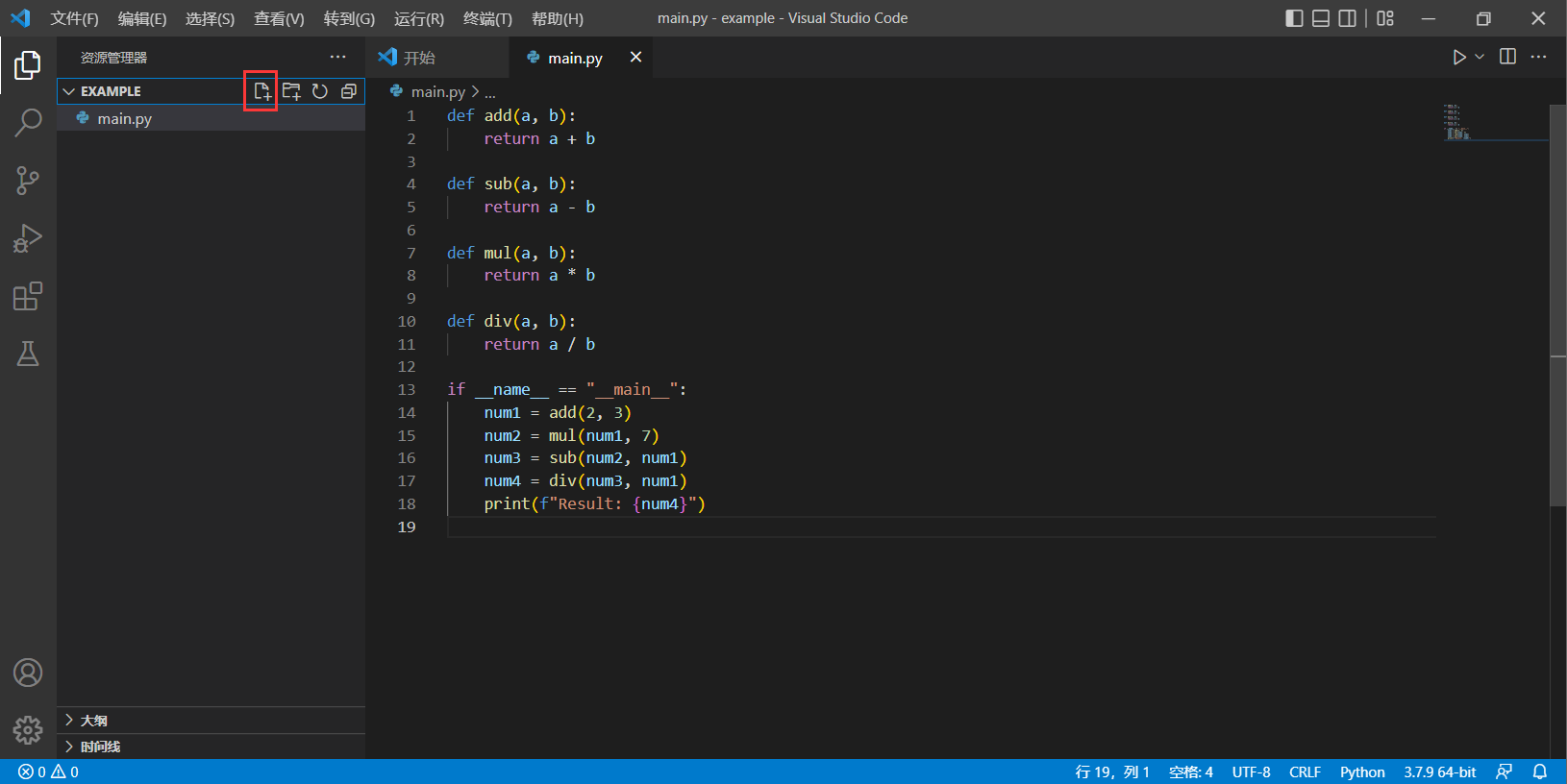Open the Testing flask icon view

28,354
